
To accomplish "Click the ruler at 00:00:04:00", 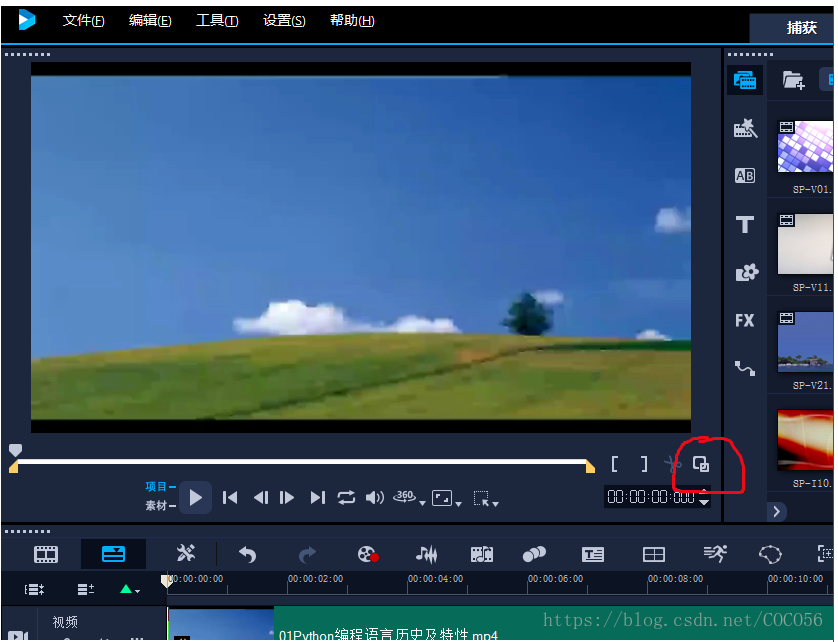I will coord(436,579).
